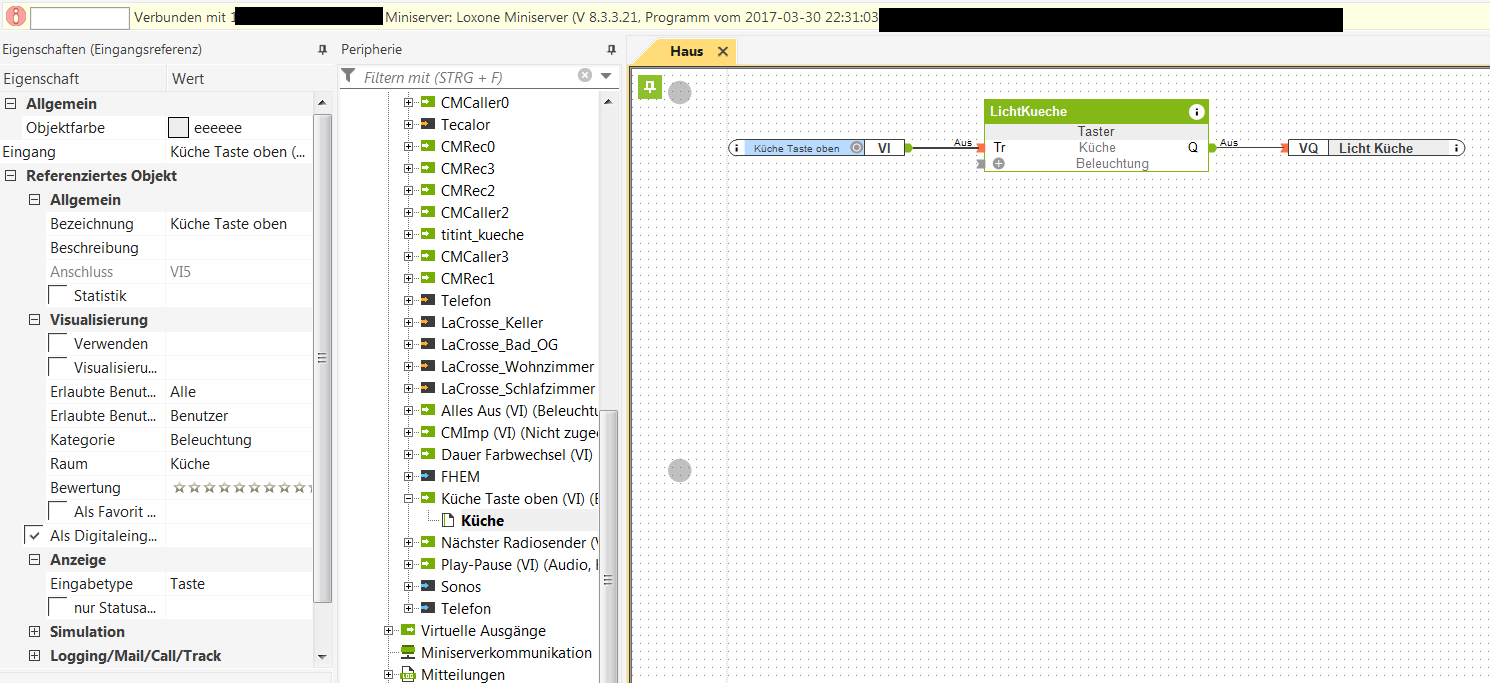
Task: Expand the Telefon node below Sonos
Action: click(408, 609)
